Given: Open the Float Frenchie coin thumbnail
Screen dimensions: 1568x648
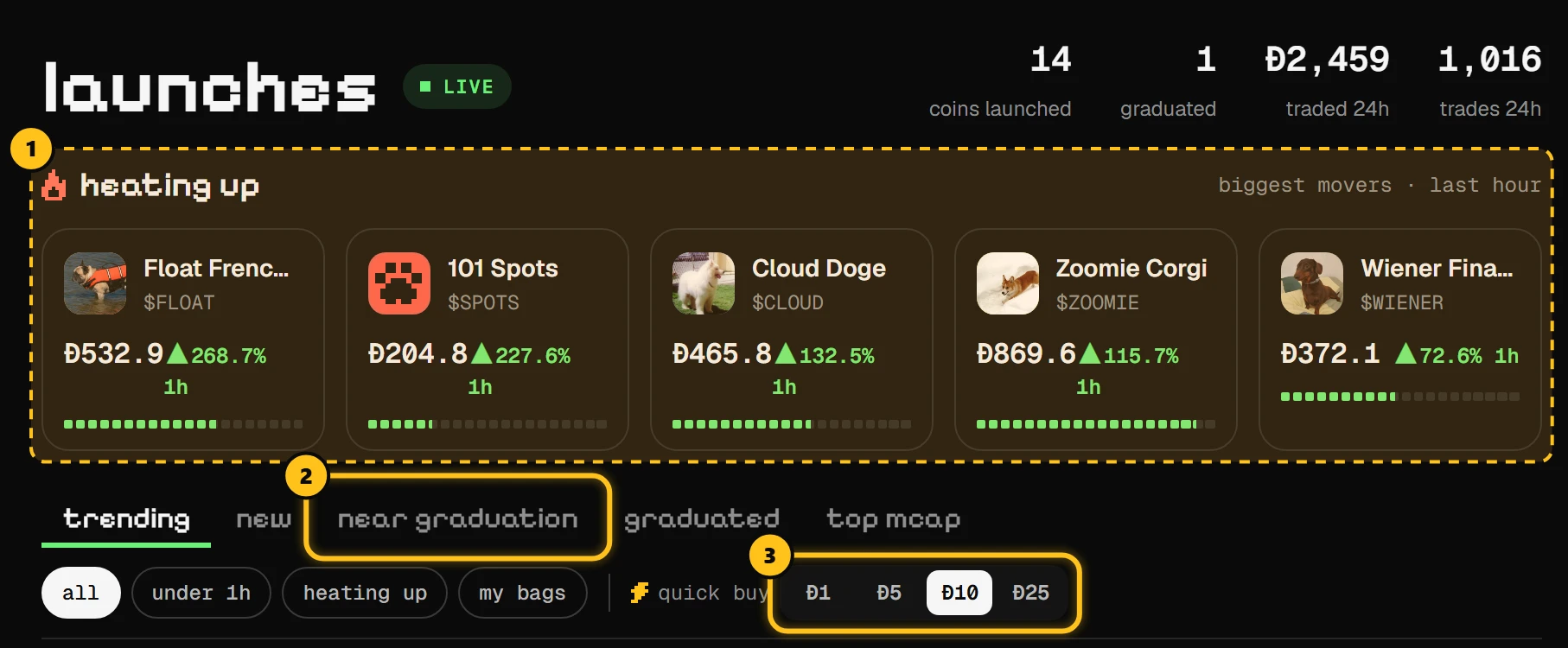Looking at the screenshot, I should (x=95, y=283).
